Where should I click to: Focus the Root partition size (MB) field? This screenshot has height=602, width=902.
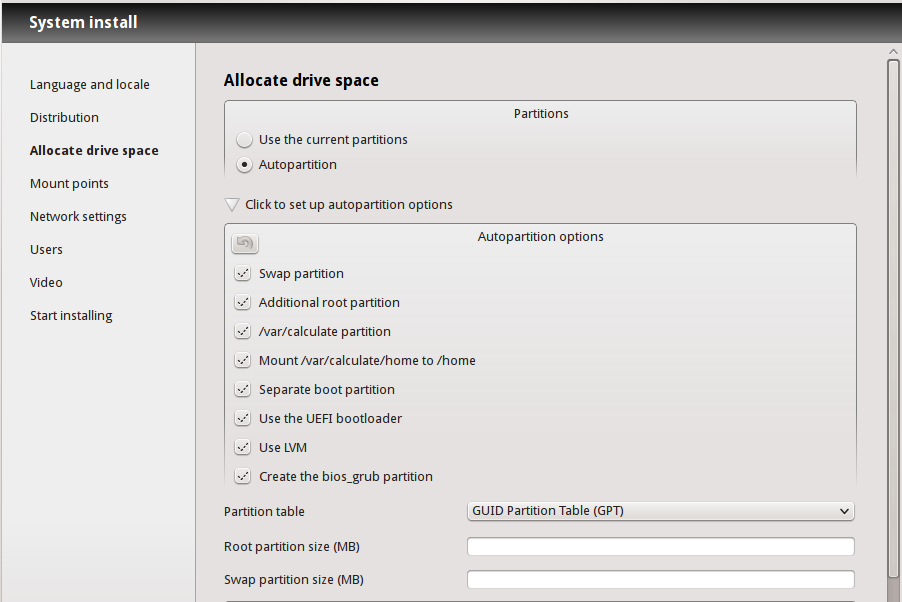(660, 546)
